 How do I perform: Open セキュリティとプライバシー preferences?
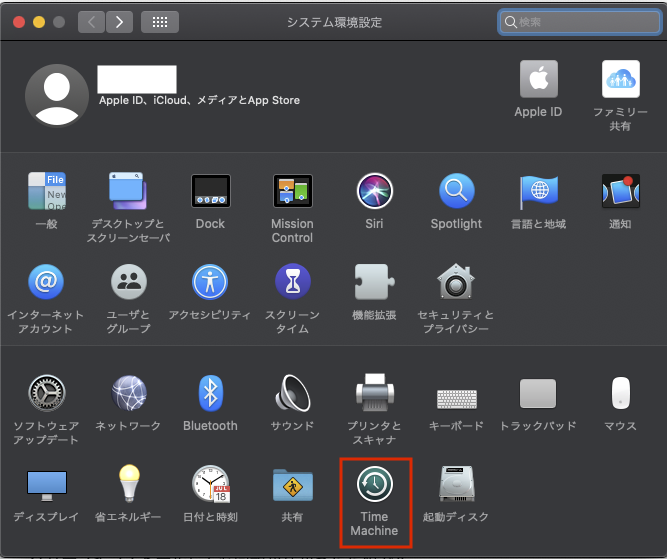point(456,282)
